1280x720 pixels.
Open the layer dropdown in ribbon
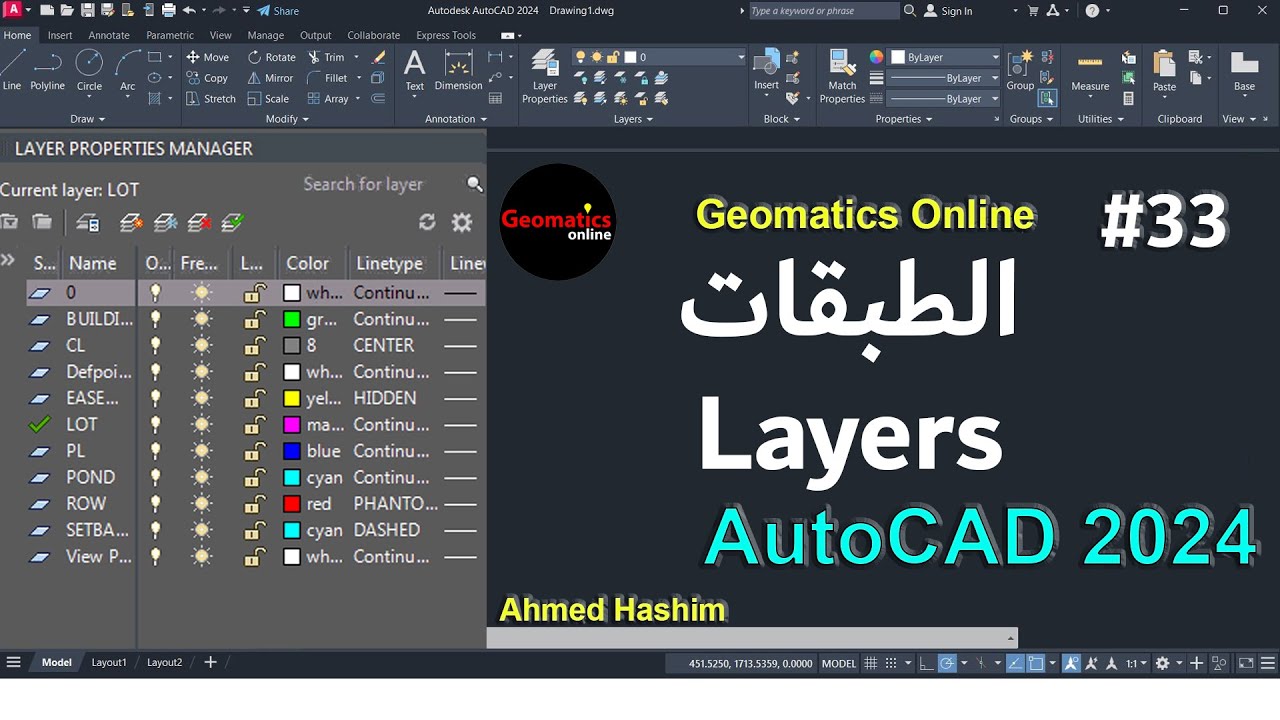click(741, 57)
